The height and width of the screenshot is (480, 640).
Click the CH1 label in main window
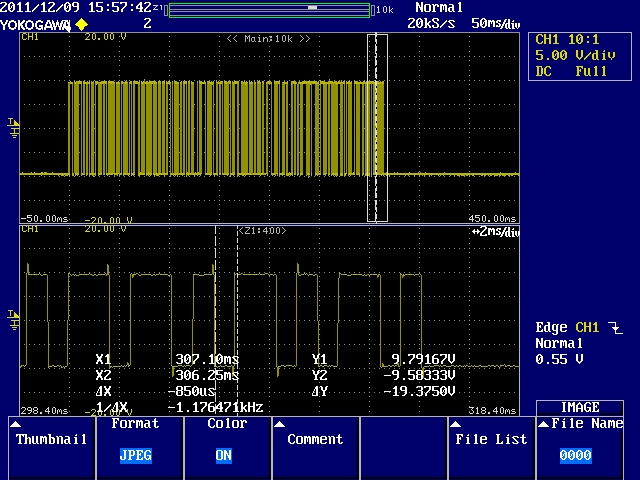pyautogui.click(x=30, y=37)
